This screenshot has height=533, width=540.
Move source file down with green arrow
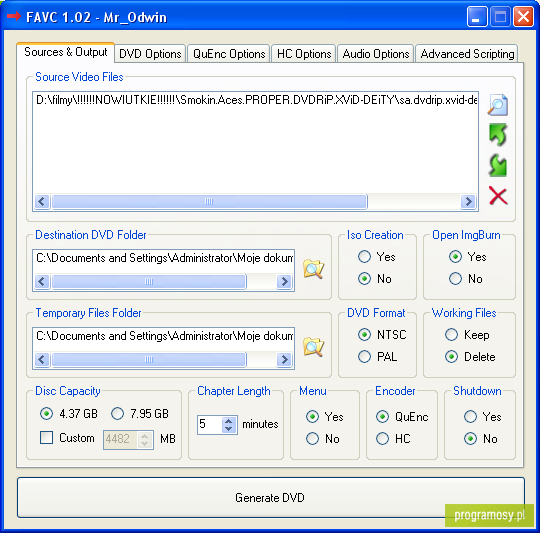click(x=498, y=165)
